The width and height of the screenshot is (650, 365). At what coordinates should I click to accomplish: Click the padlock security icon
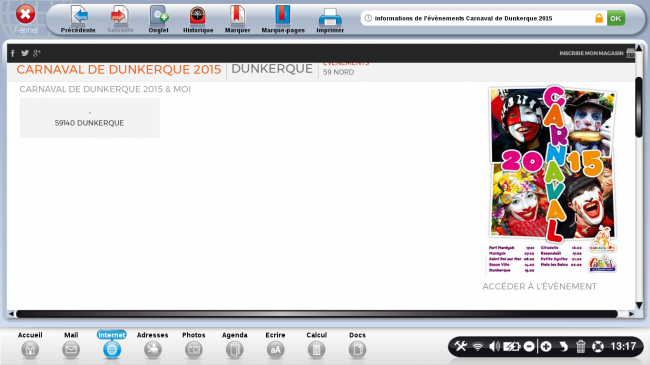coord(599,18)
